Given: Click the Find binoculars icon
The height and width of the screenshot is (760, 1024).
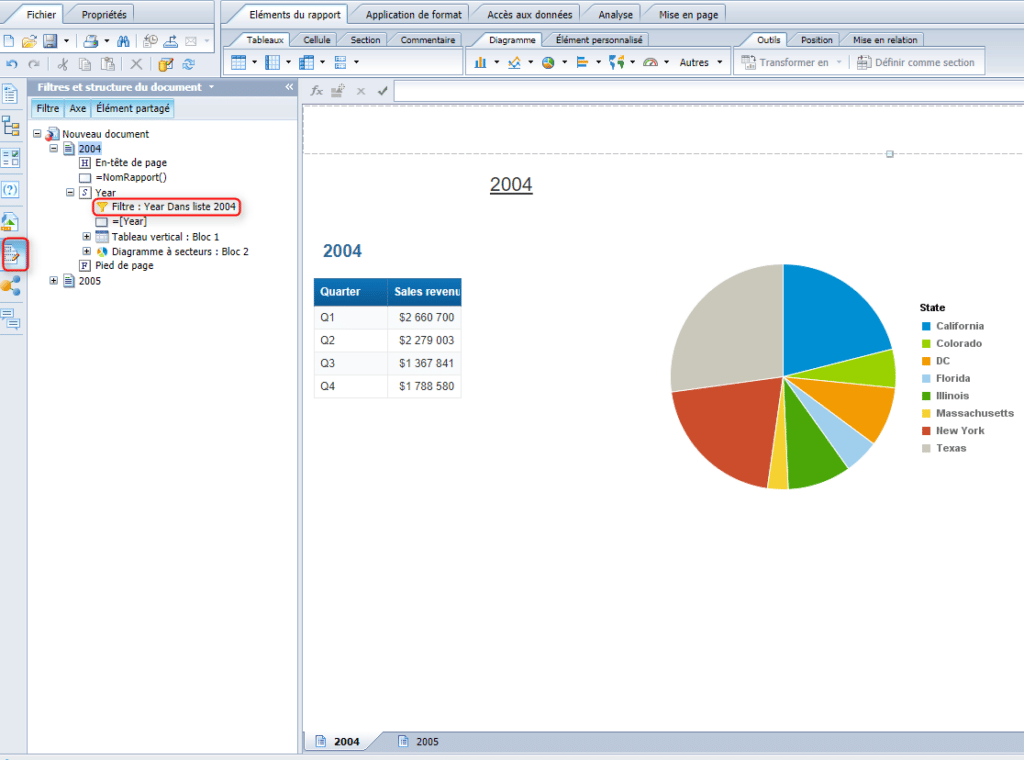Looking at the screenshot, I should 124,41.
